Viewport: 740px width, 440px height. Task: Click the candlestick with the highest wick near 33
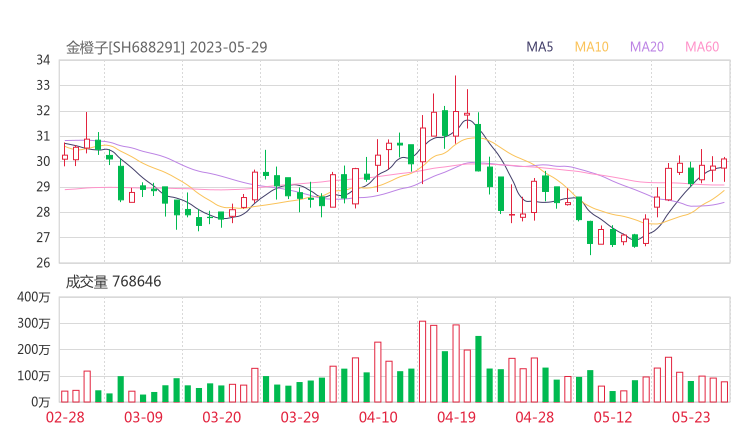tap(456, 110)
